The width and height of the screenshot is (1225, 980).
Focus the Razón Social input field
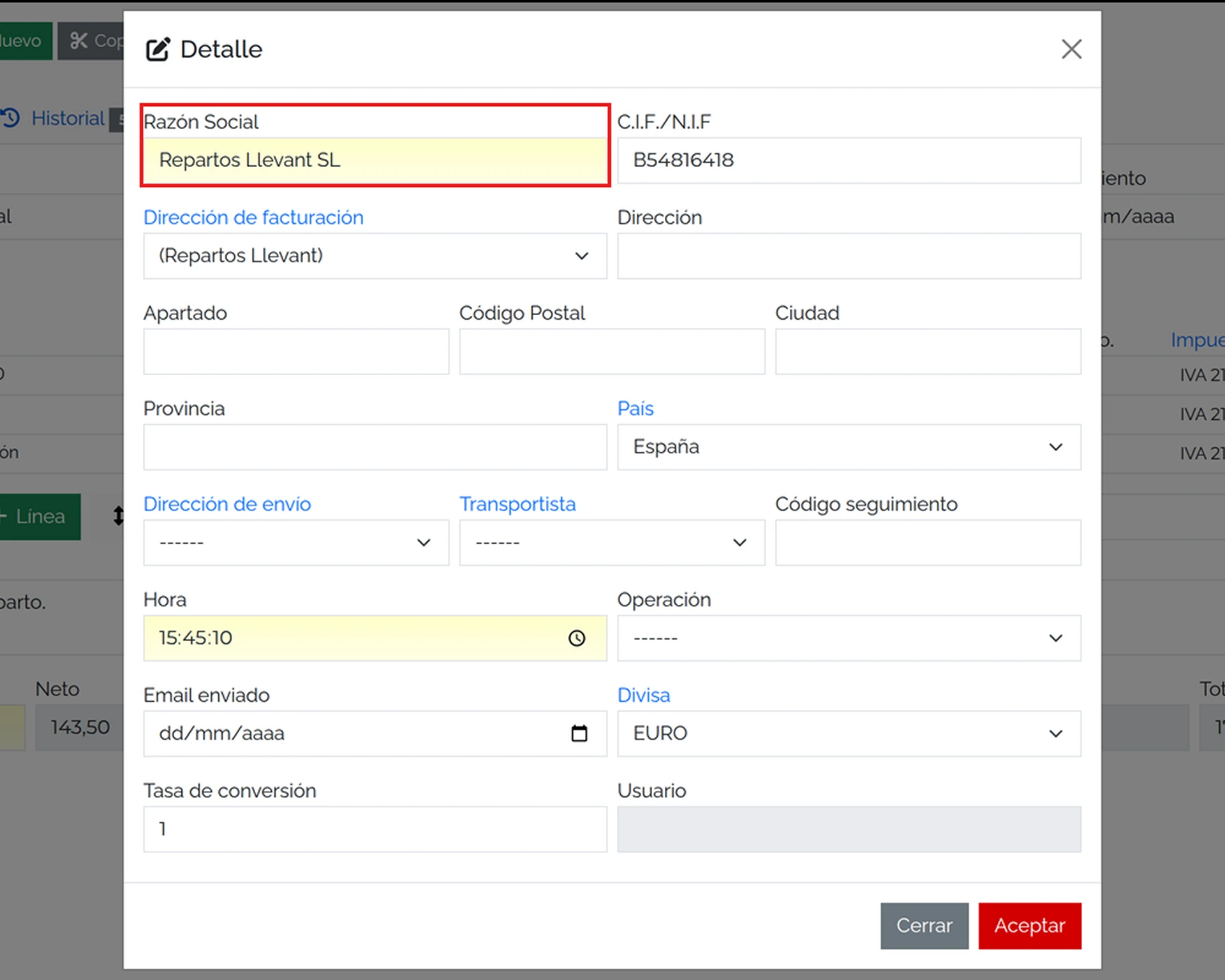(375, 160)
